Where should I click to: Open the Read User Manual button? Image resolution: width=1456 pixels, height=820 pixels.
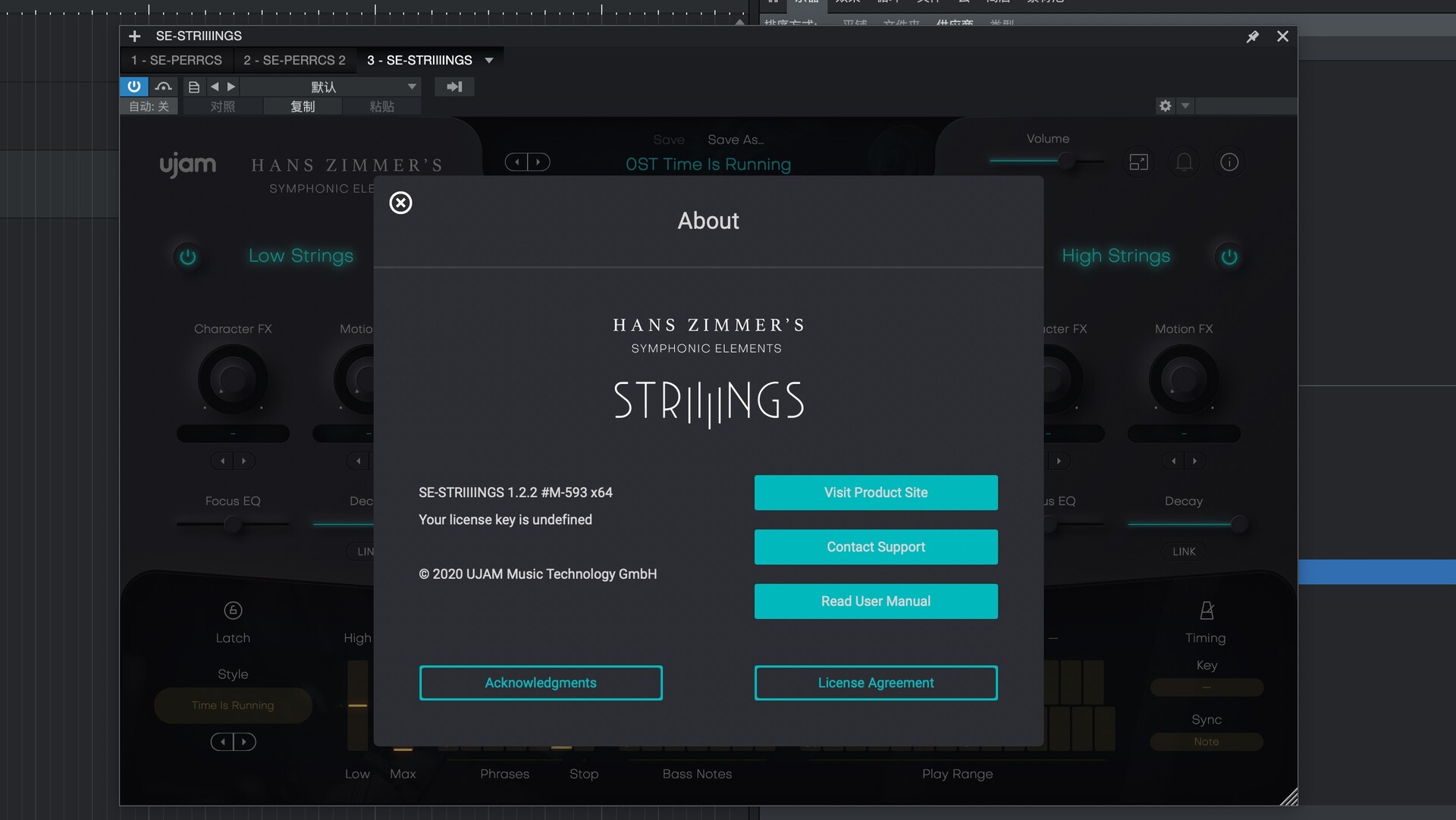coord(876,602)
